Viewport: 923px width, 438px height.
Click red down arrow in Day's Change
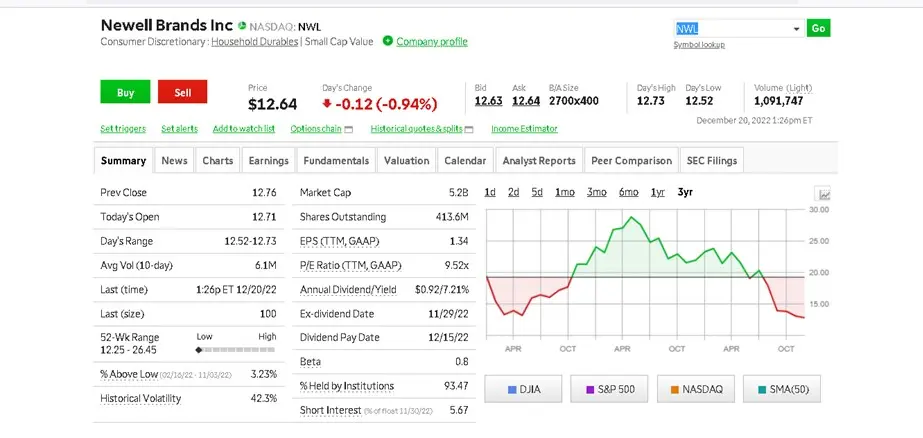327,104
